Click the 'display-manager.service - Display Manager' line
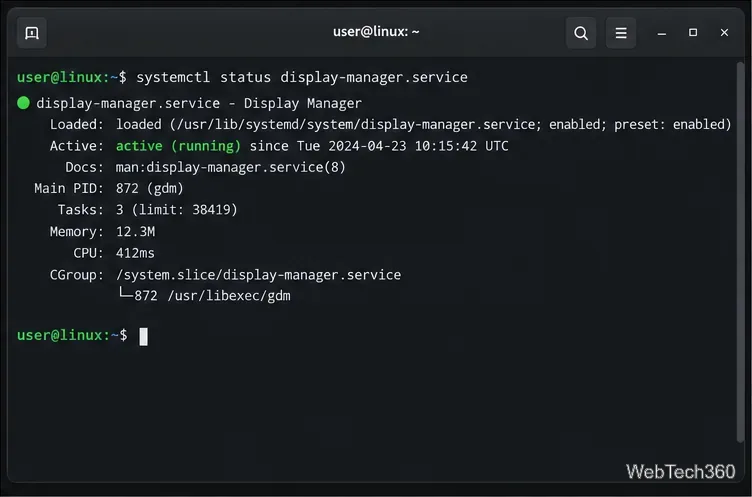Viewport: 752px width, 497px height. (199, 103)
